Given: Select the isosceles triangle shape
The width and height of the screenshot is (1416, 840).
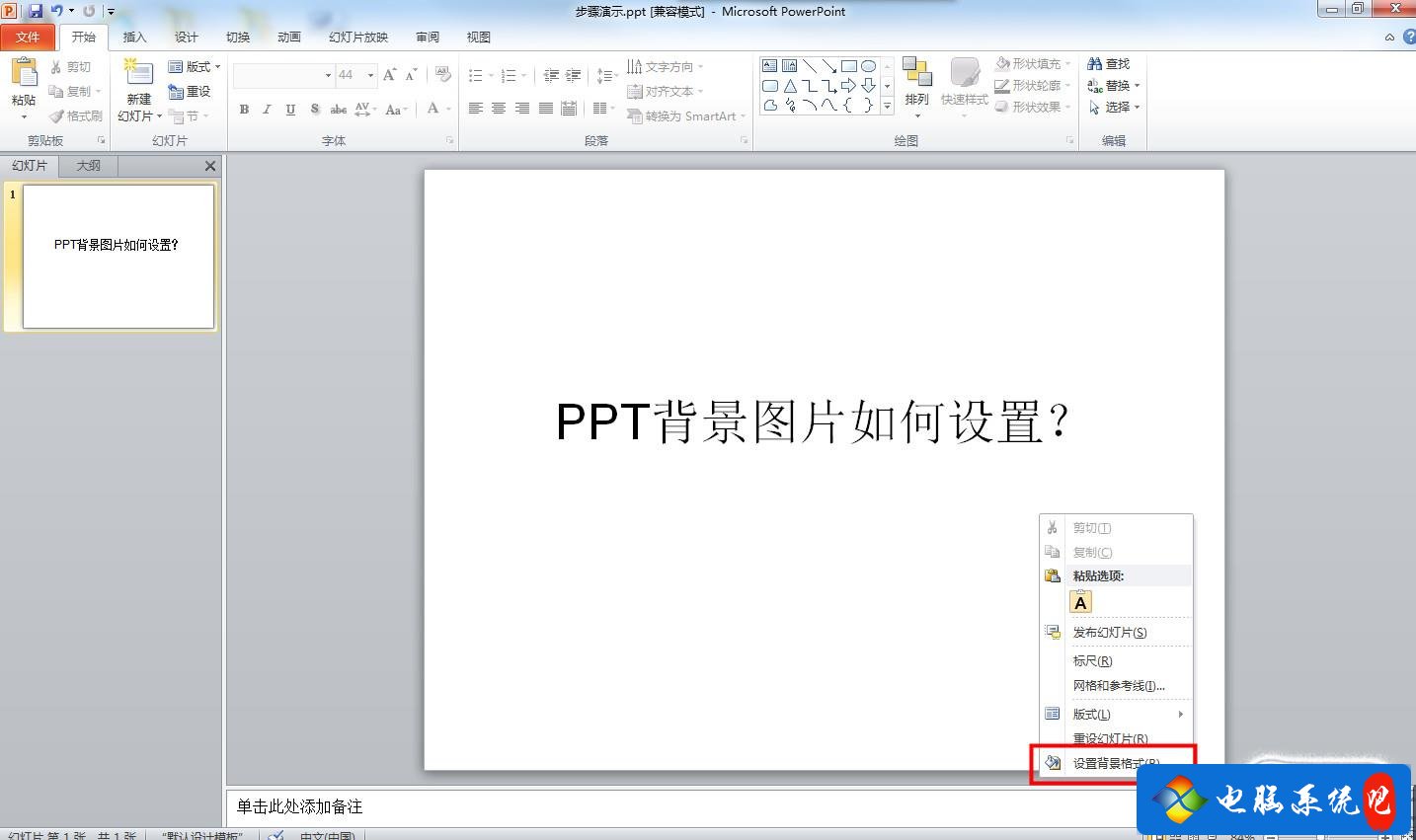Looking at the screenshot, I should [x=789, y=86].
